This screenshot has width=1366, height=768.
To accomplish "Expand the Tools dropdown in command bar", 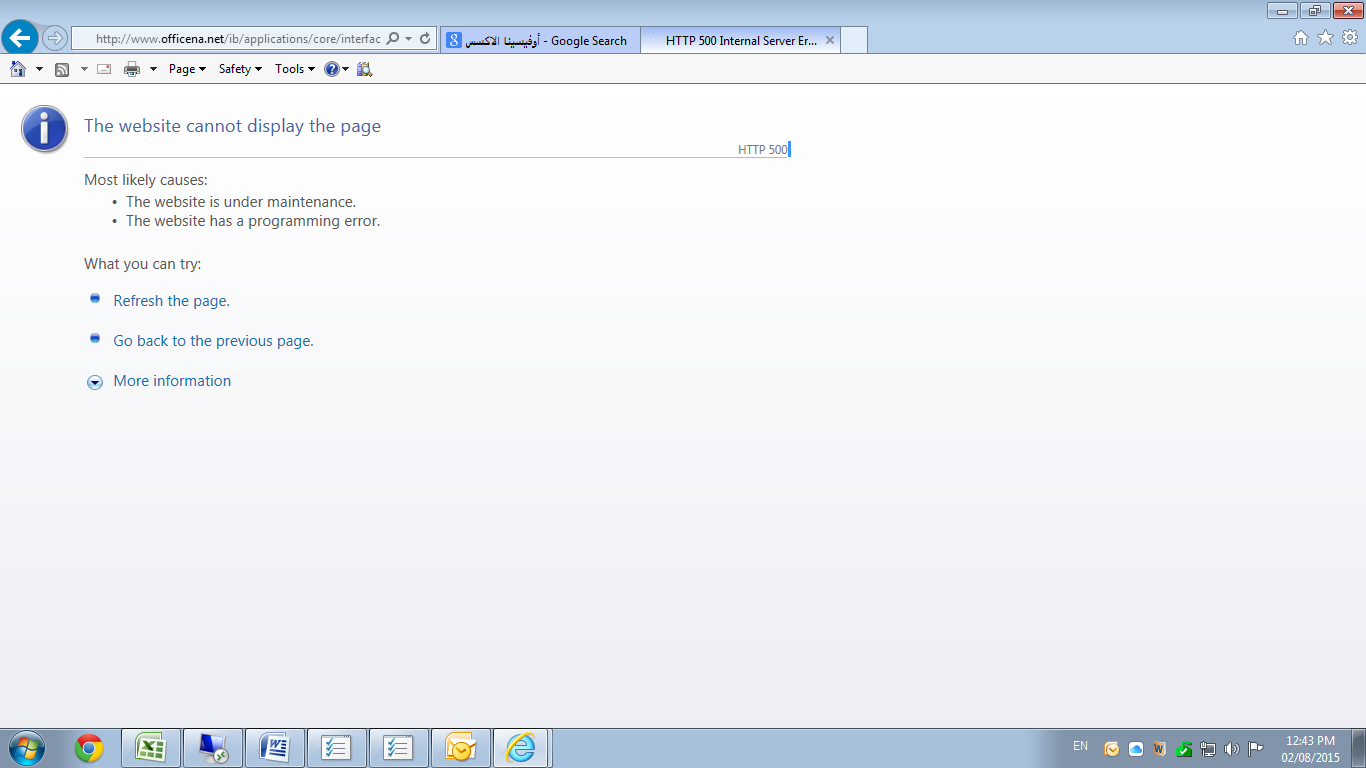I will 294,69.
